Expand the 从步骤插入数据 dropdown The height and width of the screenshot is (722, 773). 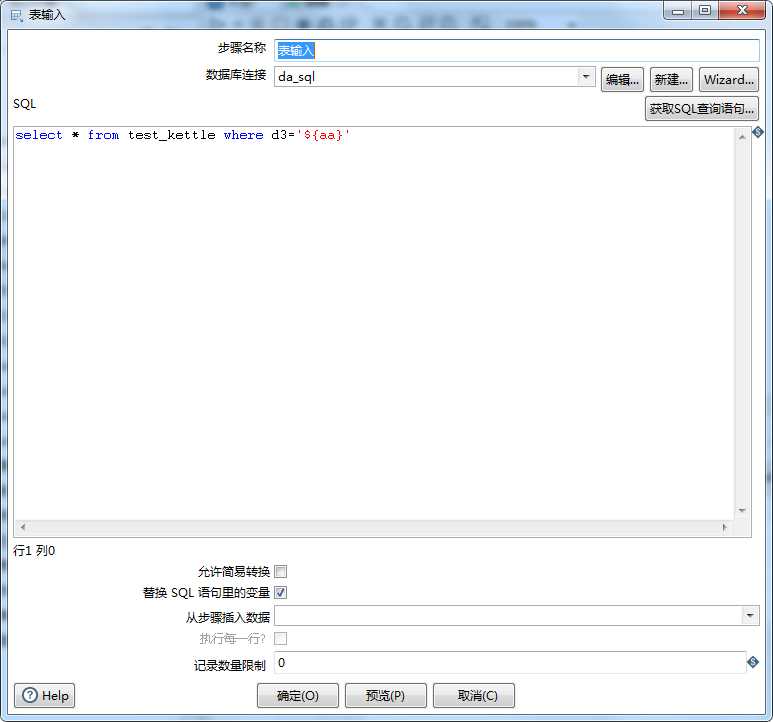point(750,616)
